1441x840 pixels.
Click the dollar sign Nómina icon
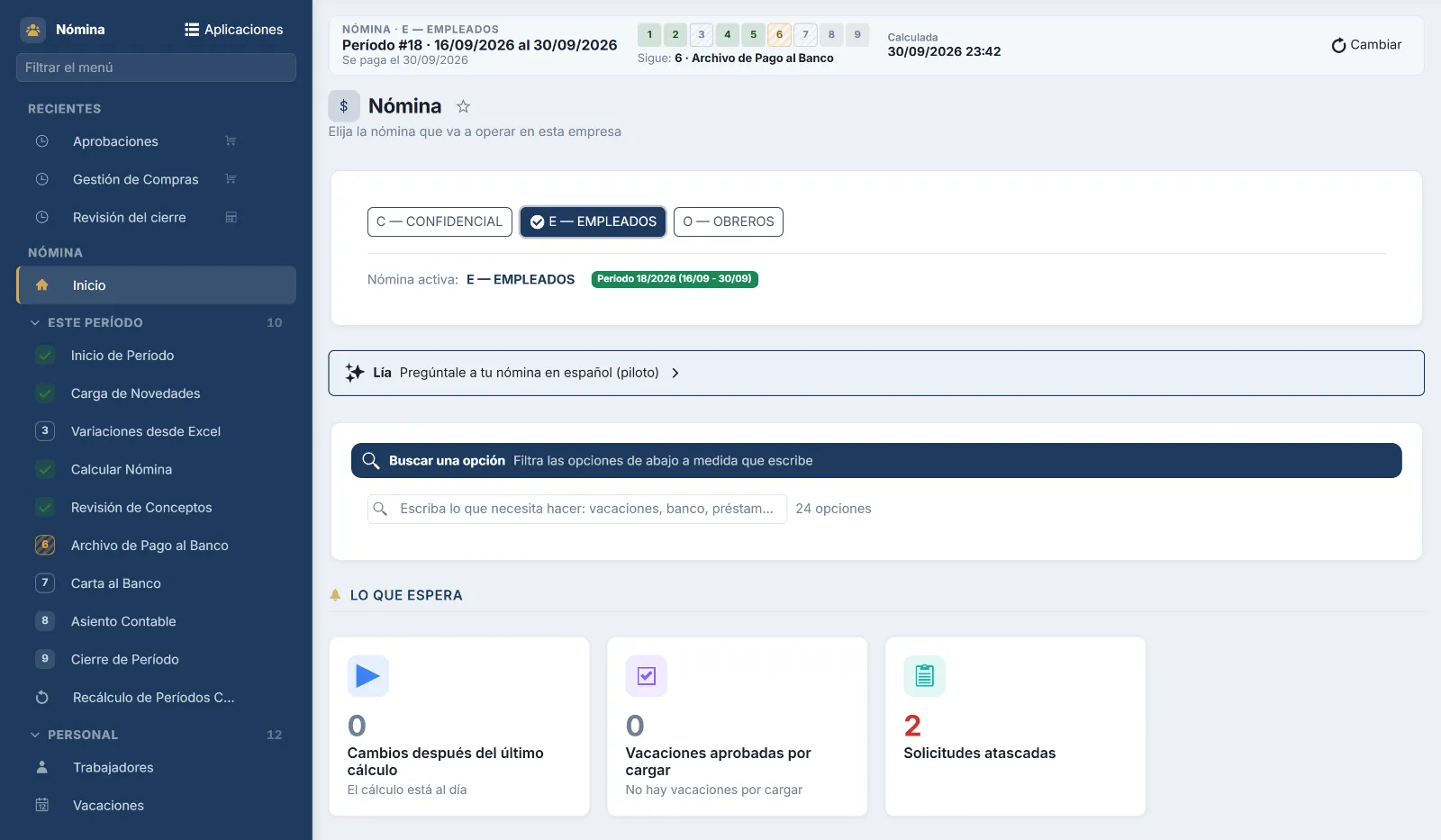pos(344,106)
